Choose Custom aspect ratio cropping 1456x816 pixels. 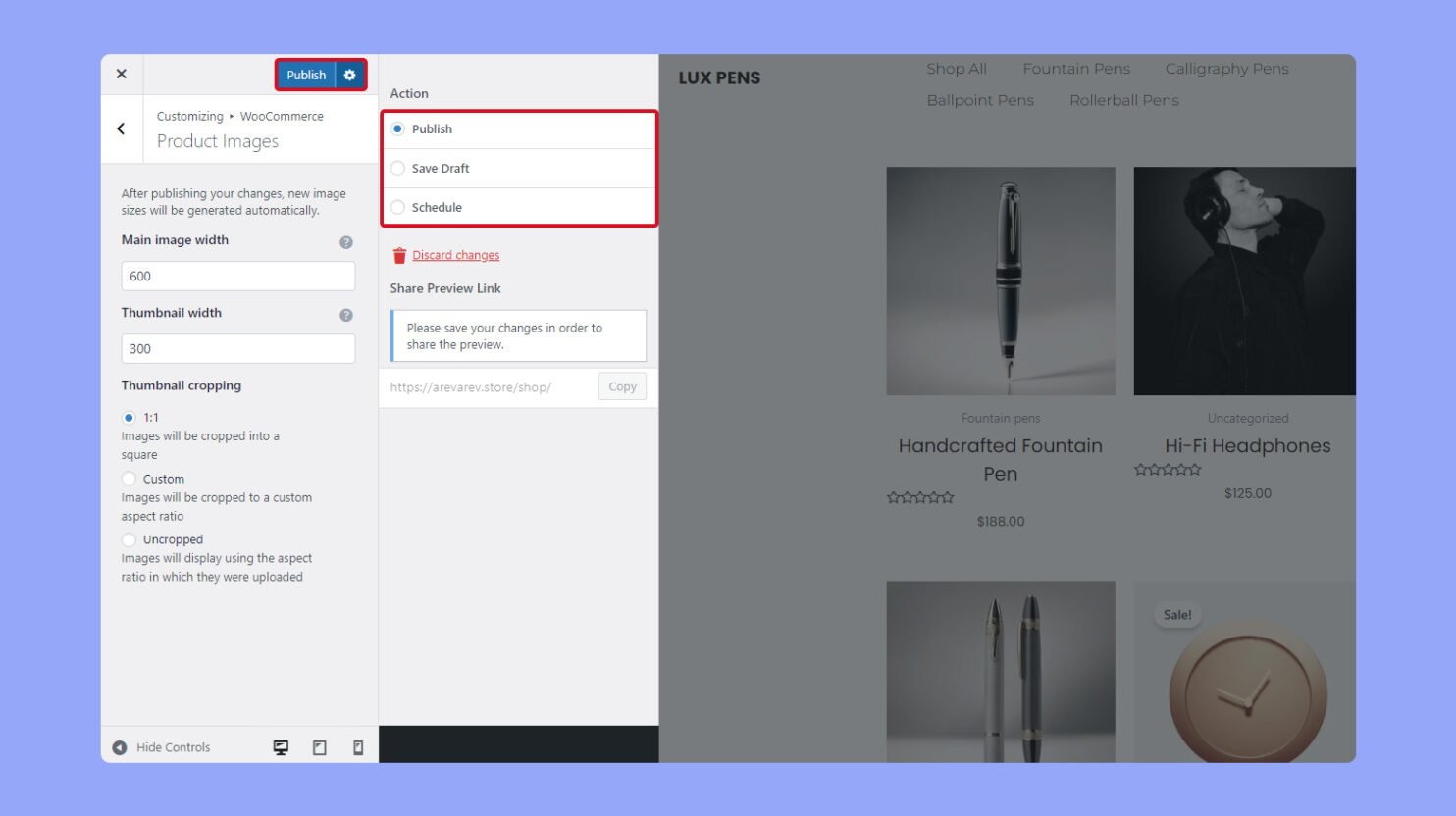tap(129, 479)
